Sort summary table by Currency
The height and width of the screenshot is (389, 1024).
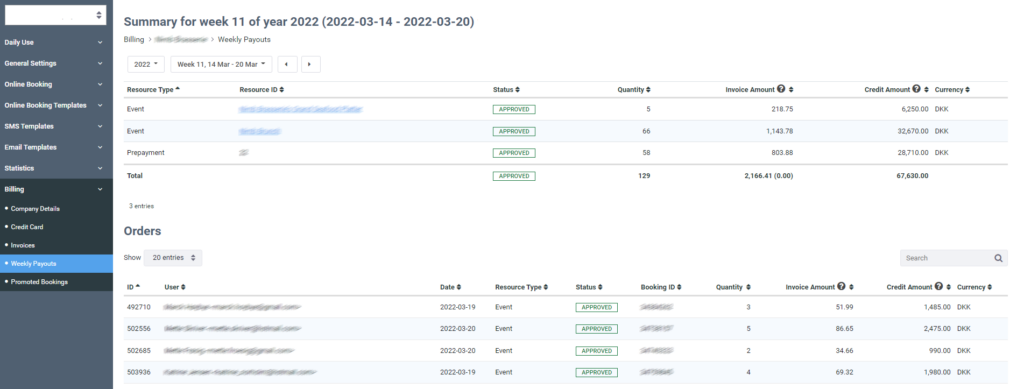pyautogui.click(x=952, y=89)
